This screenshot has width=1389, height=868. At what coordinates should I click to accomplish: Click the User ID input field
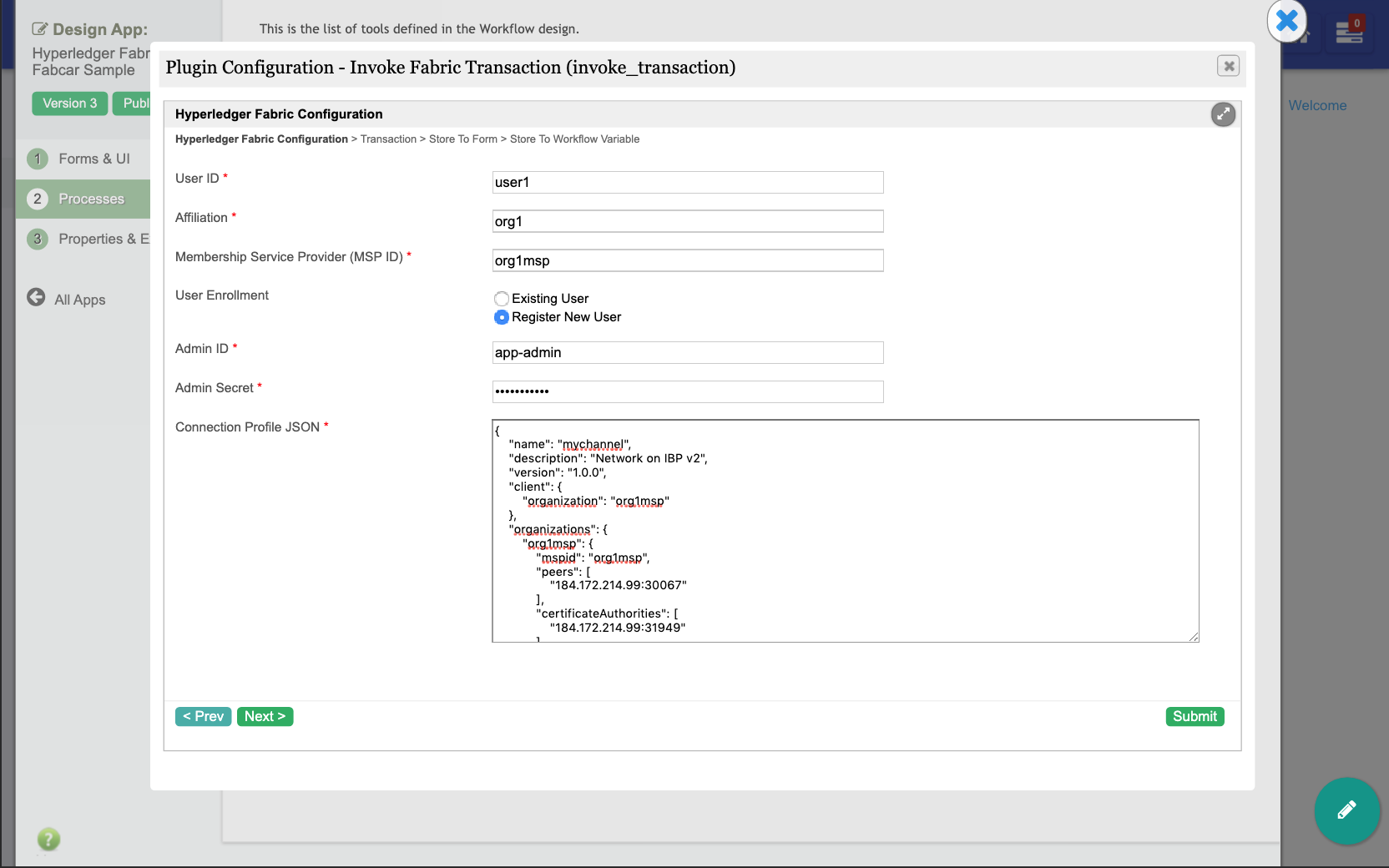pyautogui.click(x=688, y=183)
